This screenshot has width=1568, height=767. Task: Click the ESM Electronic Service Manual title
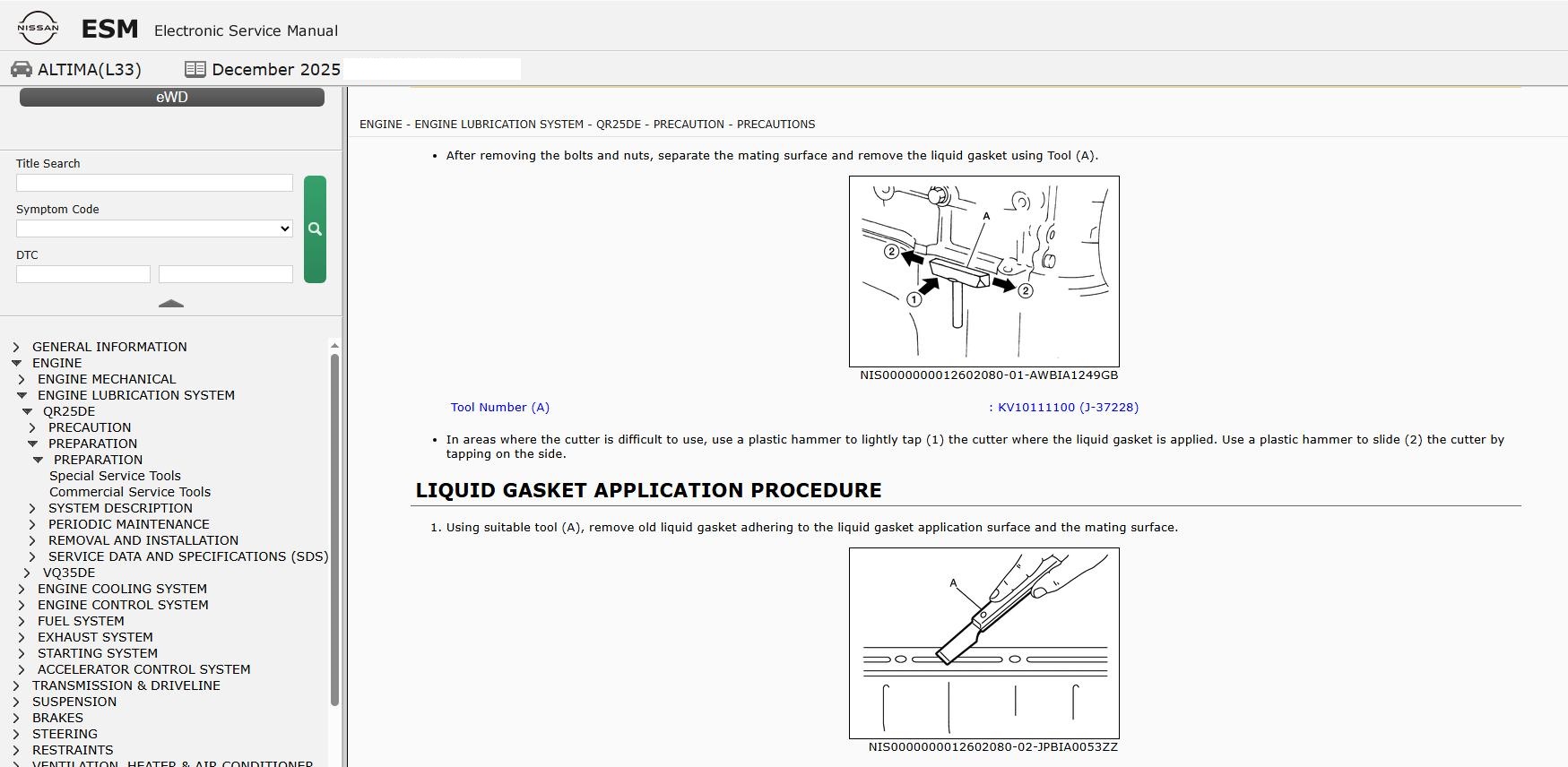point(210,30)
